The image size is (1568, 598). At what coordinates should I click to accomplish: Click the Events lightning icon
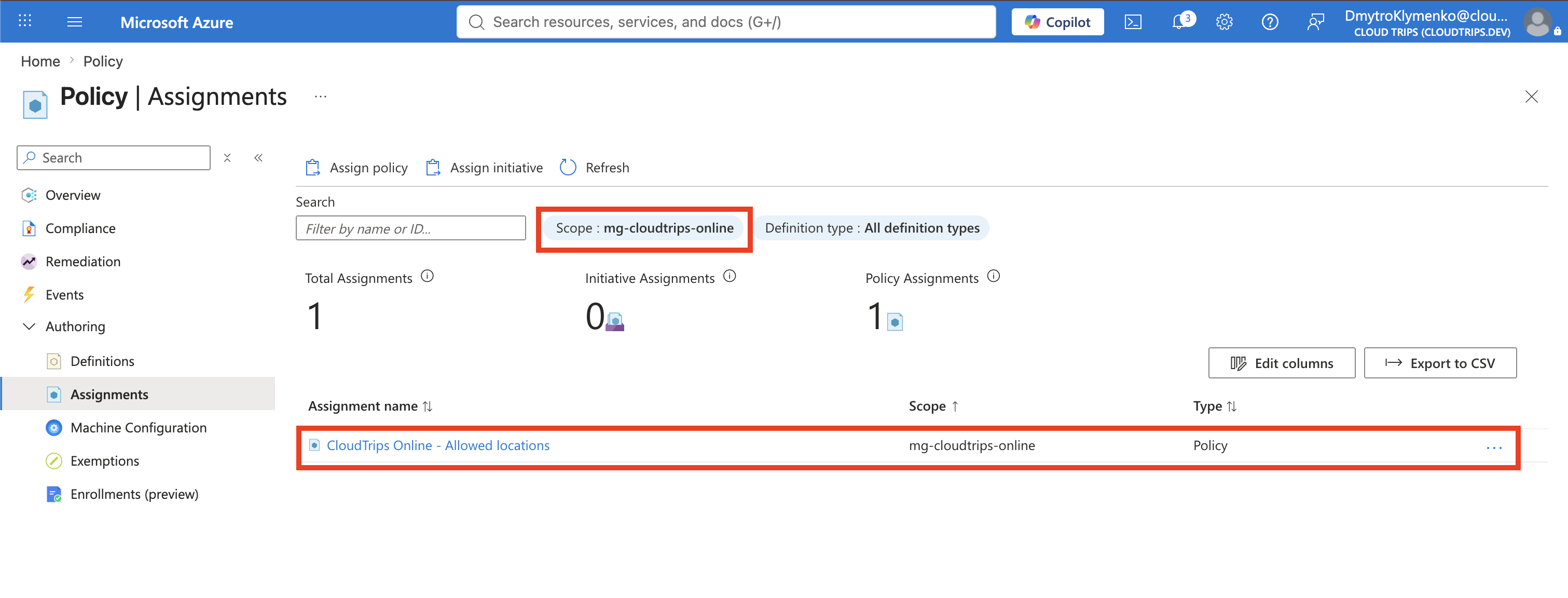point(29,295)
